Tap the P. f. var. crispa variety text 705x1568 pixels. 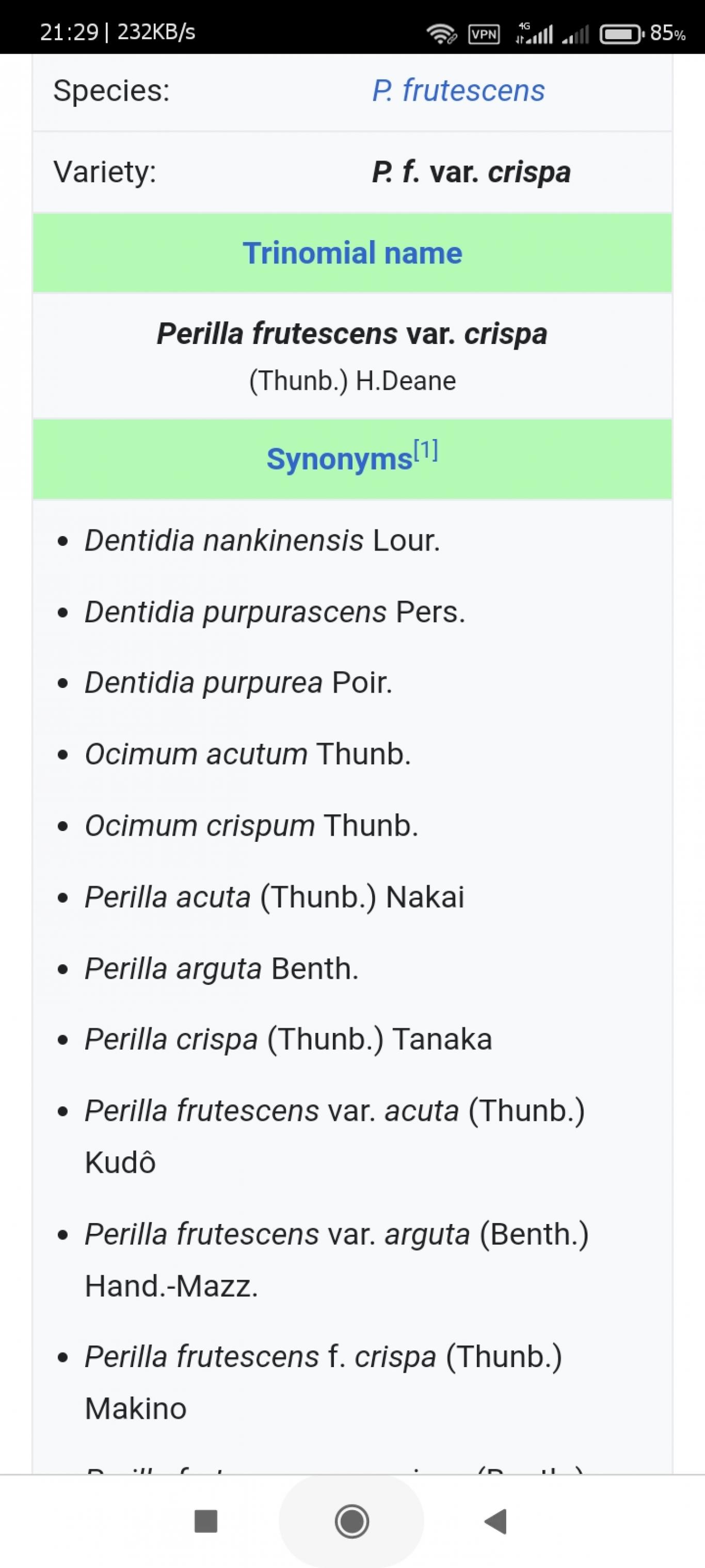471,171
